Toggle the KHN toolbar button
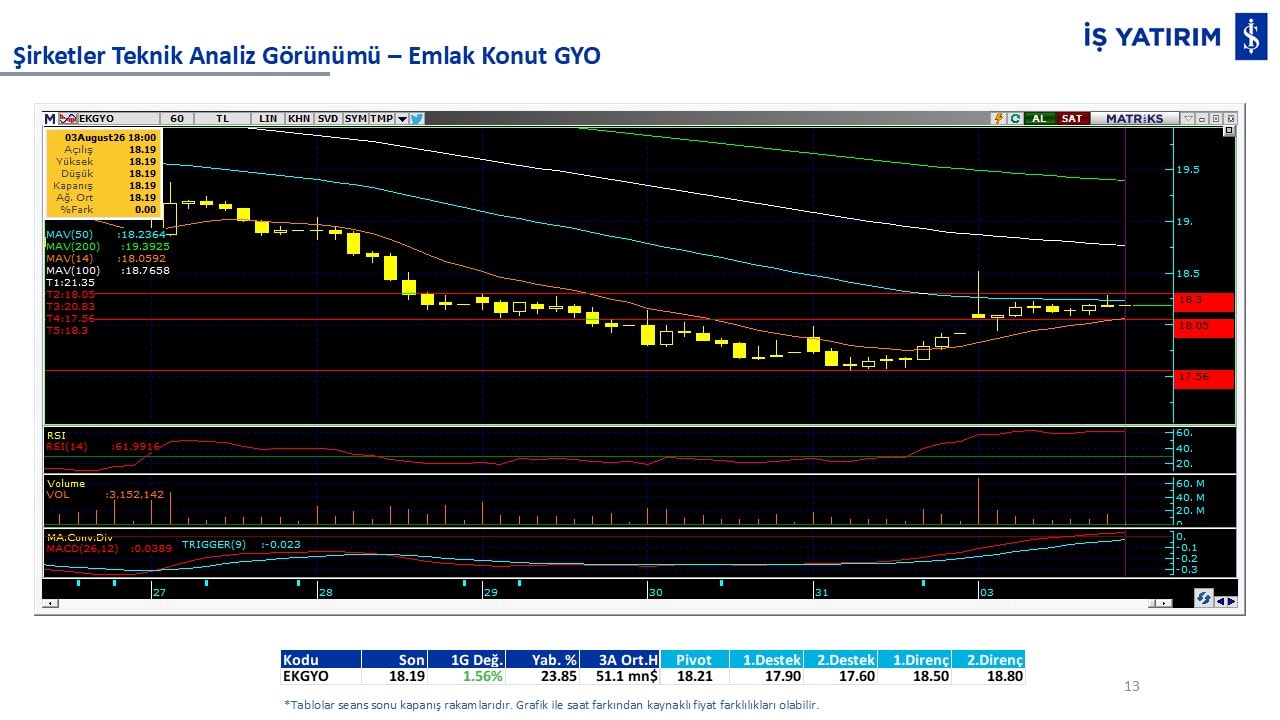 (299, 118)
